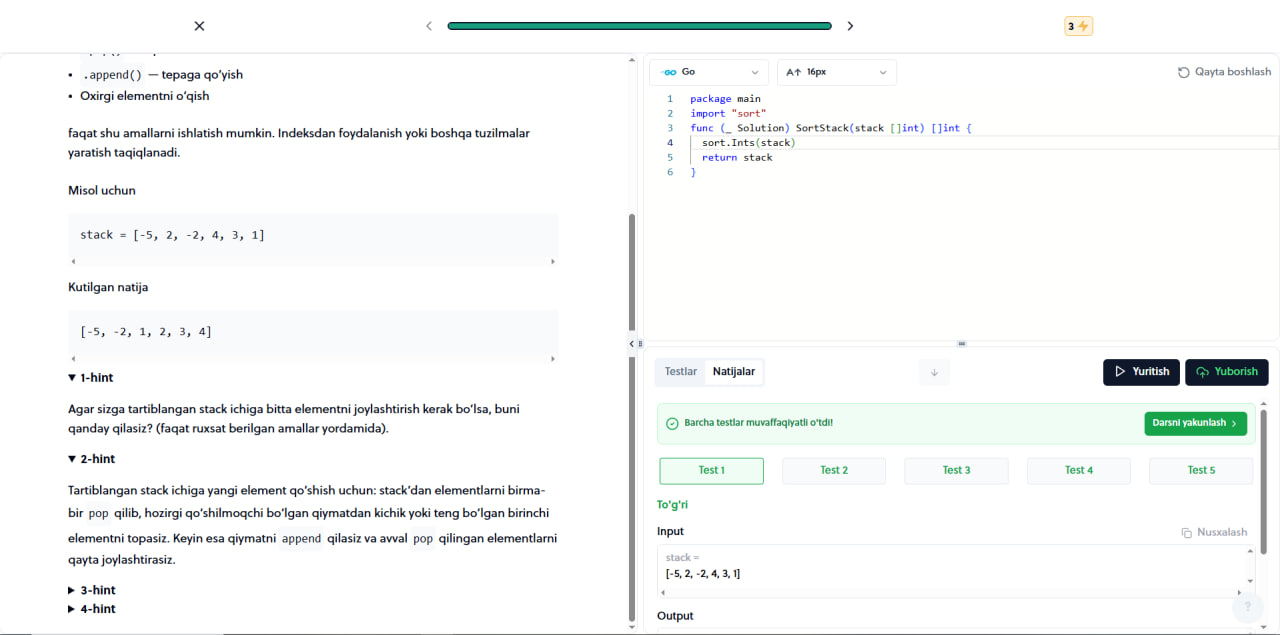Click the 'Kutilgan natija' heading
The image size is (1280, 635).
point(108,288)
